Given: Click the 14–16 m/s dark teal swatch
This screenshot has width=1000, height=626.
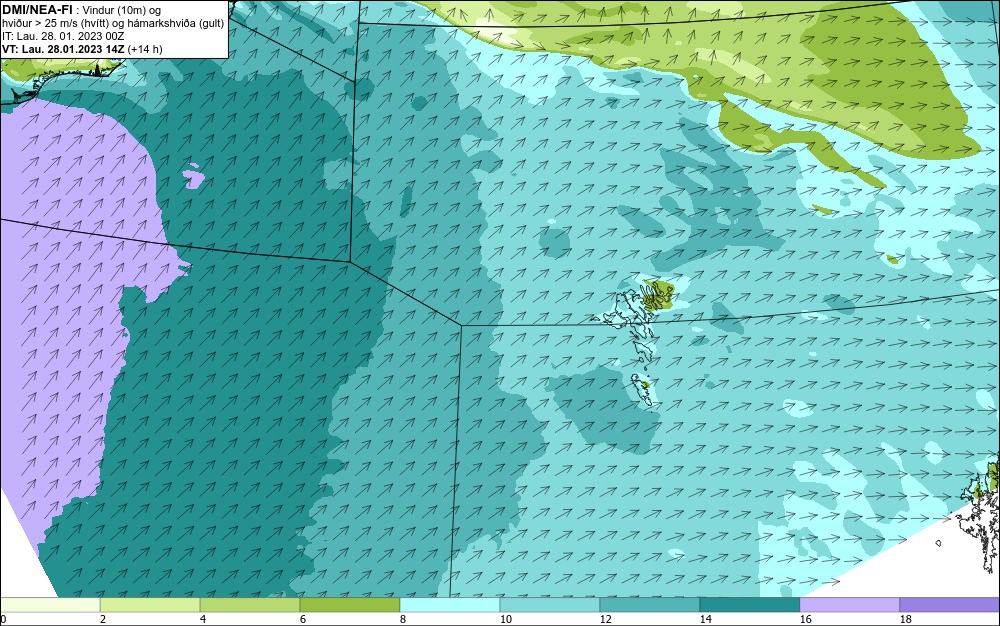Looking at the screenshot, I should pos(749,605).
